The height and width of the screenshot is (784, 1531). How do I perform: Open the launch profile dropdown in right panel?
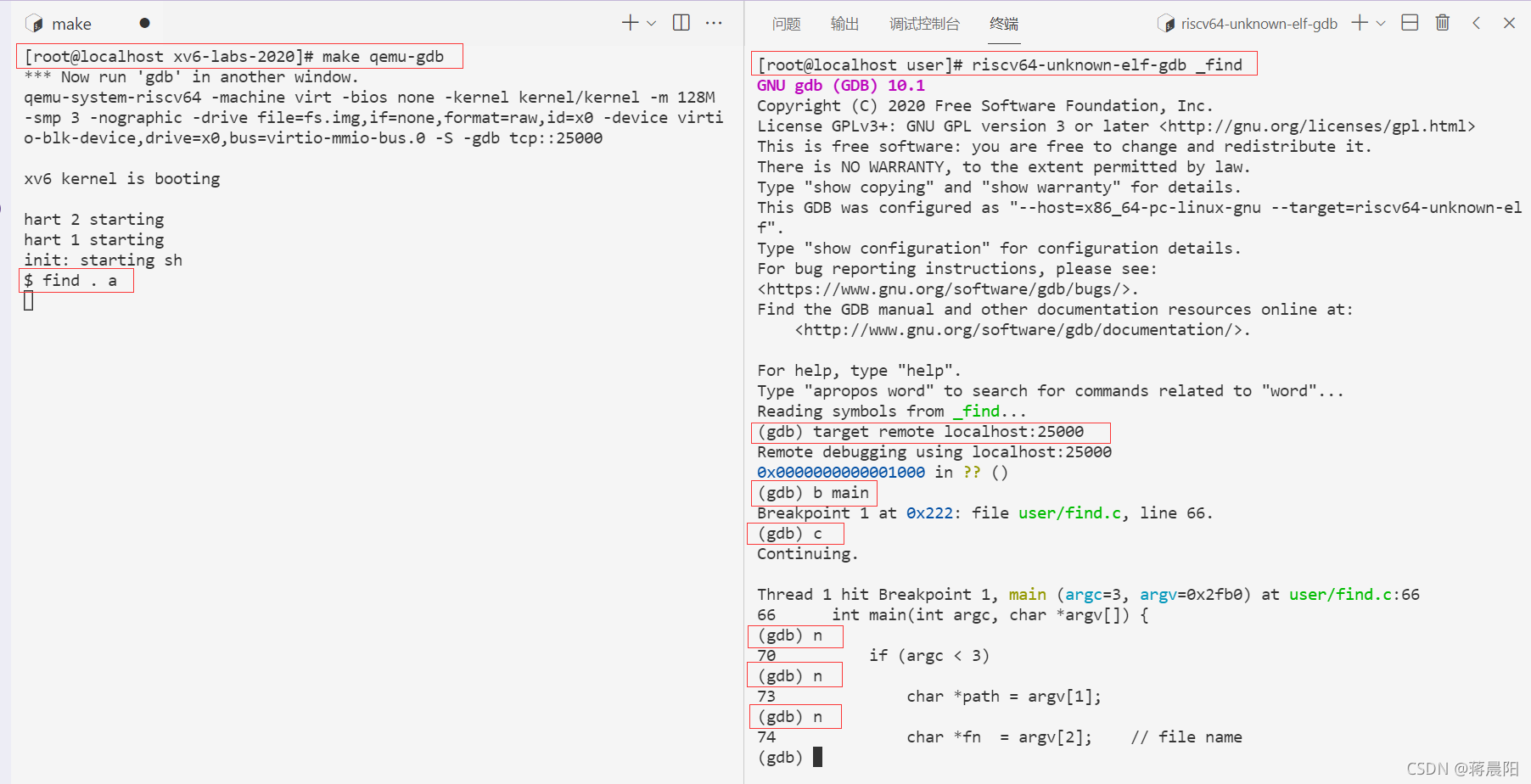pyautogui.click(x=1381, y=23)
